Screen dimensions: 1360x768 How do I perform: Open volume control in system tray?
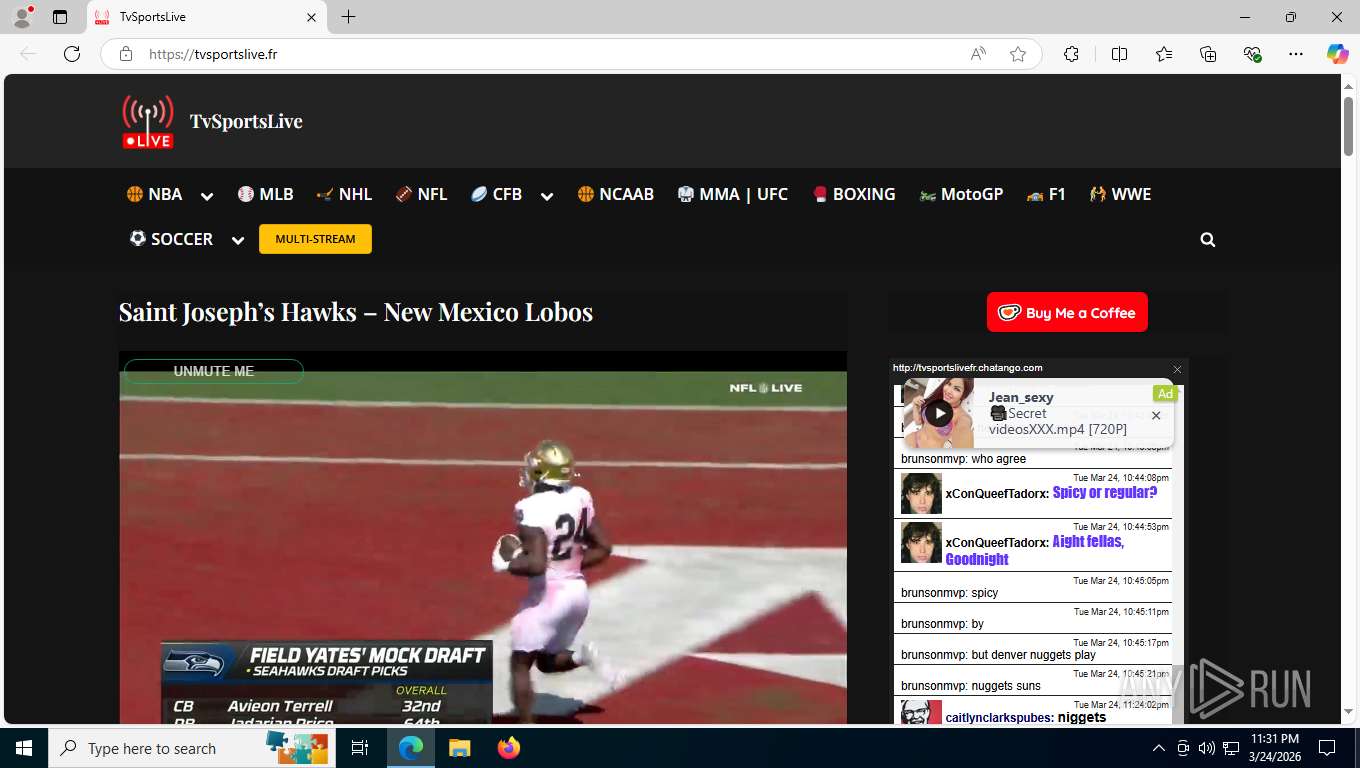tap(1206, 748)
